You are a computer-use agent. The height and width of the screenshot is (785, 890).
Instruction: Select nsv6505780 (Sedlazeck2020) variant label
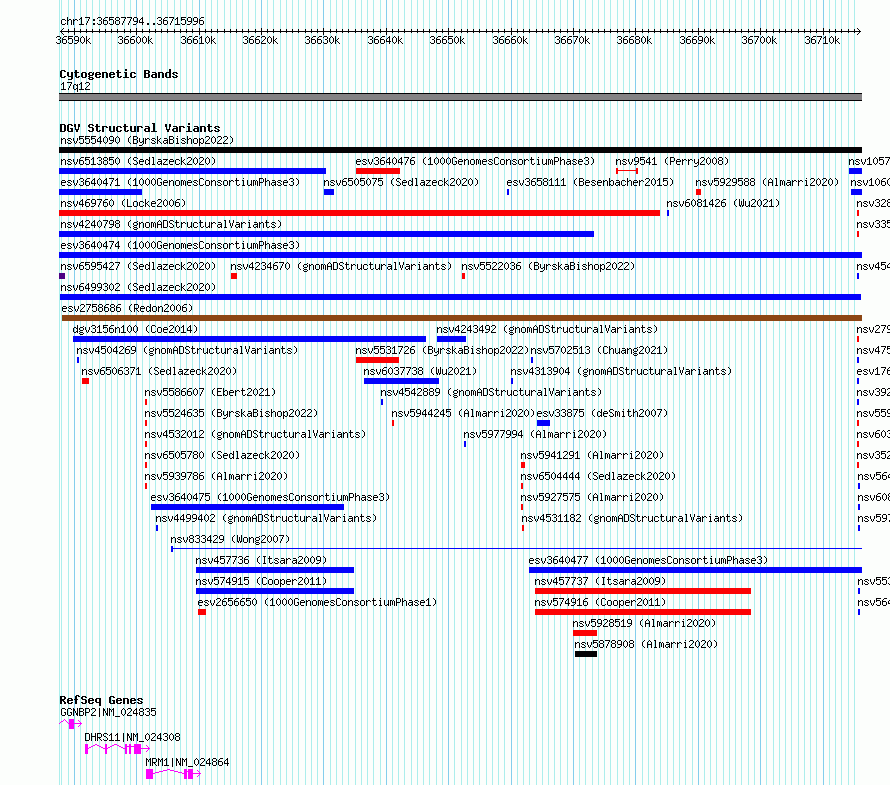(x=222, y=455)
